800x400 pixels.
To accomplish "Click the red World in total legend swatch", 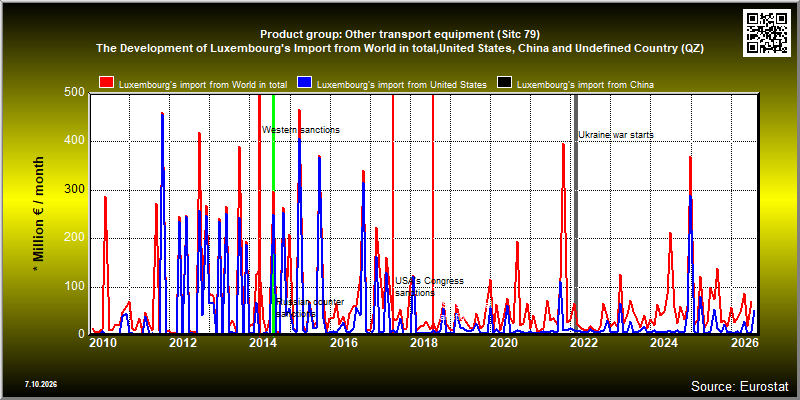I will click(107, 83).
